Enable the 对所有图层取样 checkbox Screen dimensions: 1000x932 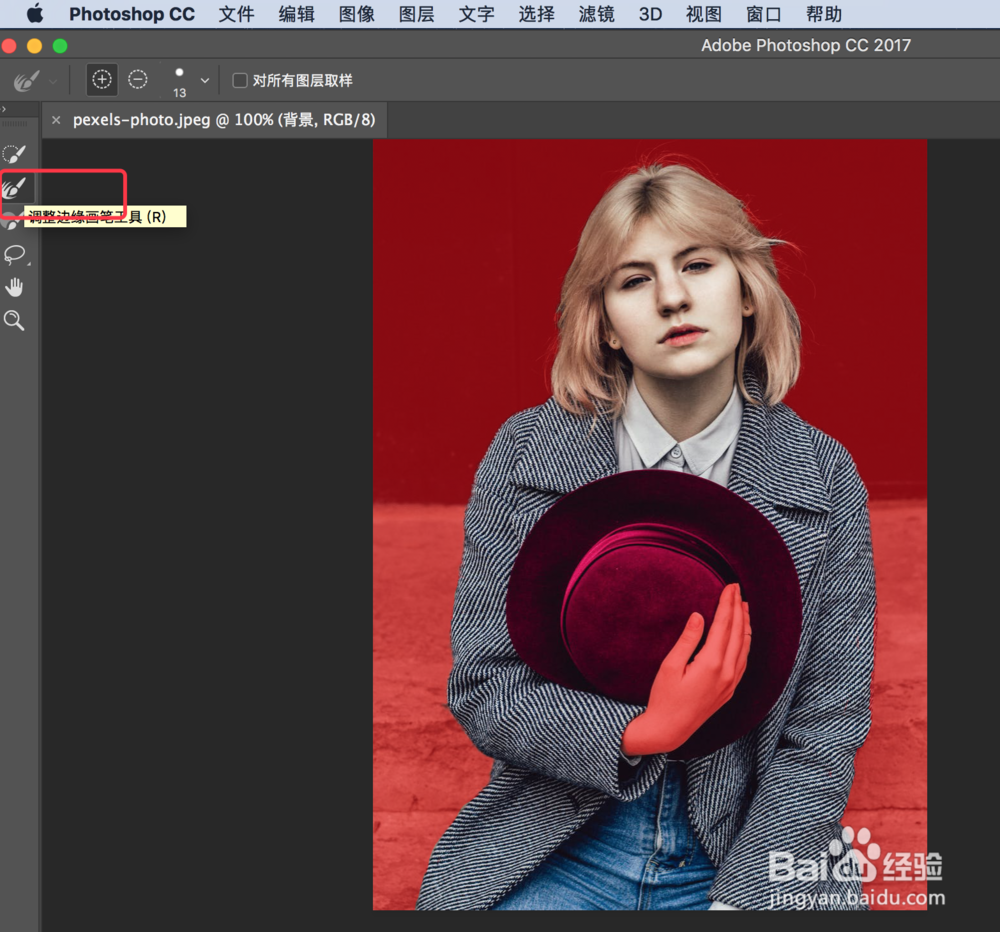(x=240, y=80)
